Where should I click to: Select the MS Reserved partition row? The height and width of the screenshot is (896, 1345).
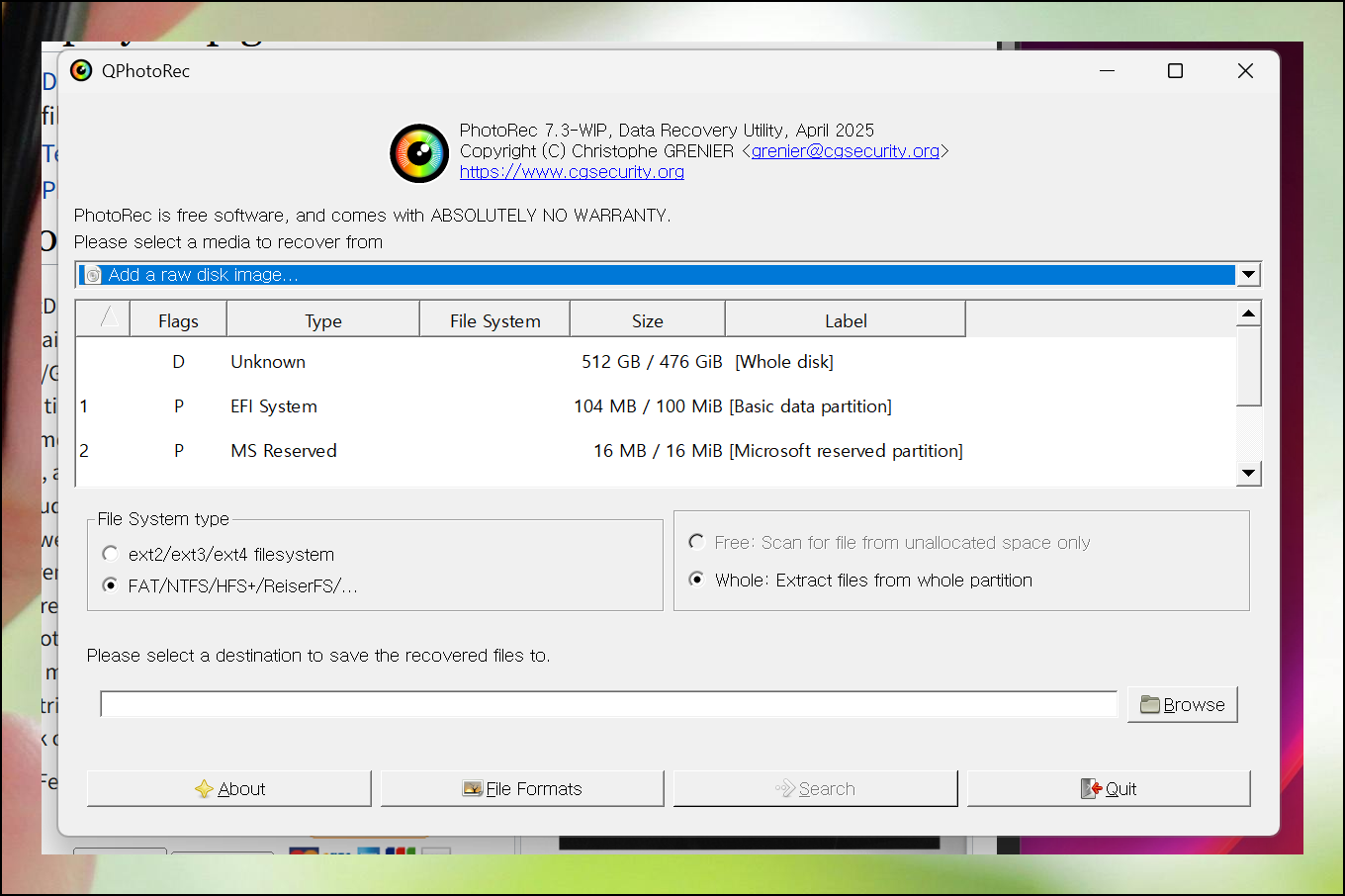(656, 451)
